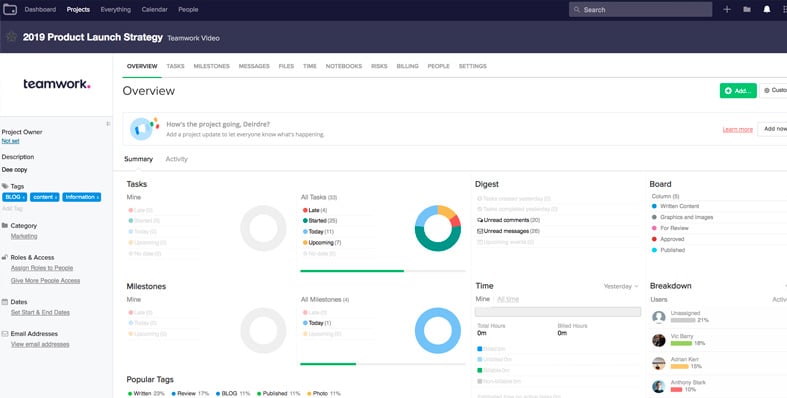Click the Unassigned user avatar
Viewport: 787px width, 398px height.
click(659, 317)
